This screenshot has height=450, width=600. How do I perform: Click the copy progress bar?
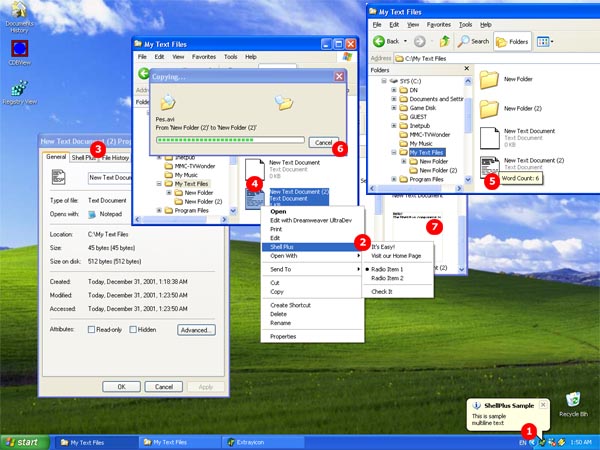[x=230, y=140]
